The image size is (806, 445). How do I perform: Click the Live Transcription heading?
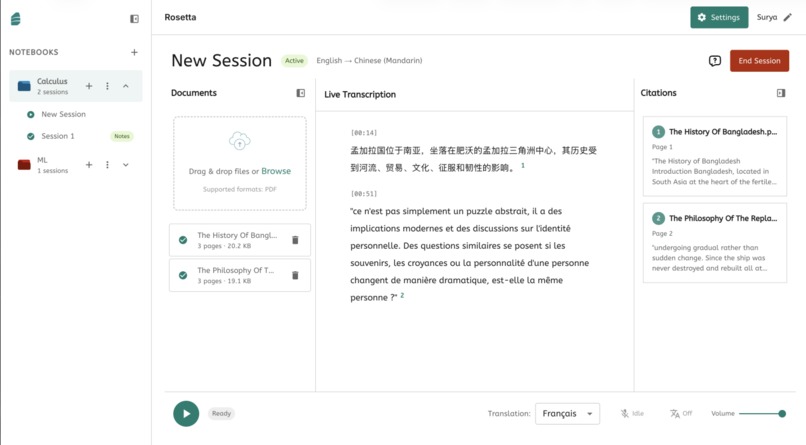click(360, 95)
